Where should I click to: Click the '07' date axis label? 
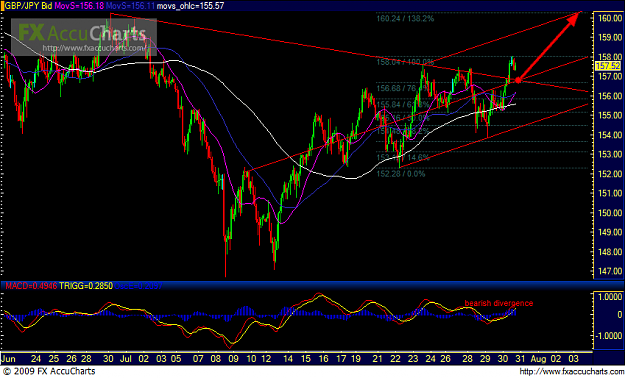coord(198,358)
